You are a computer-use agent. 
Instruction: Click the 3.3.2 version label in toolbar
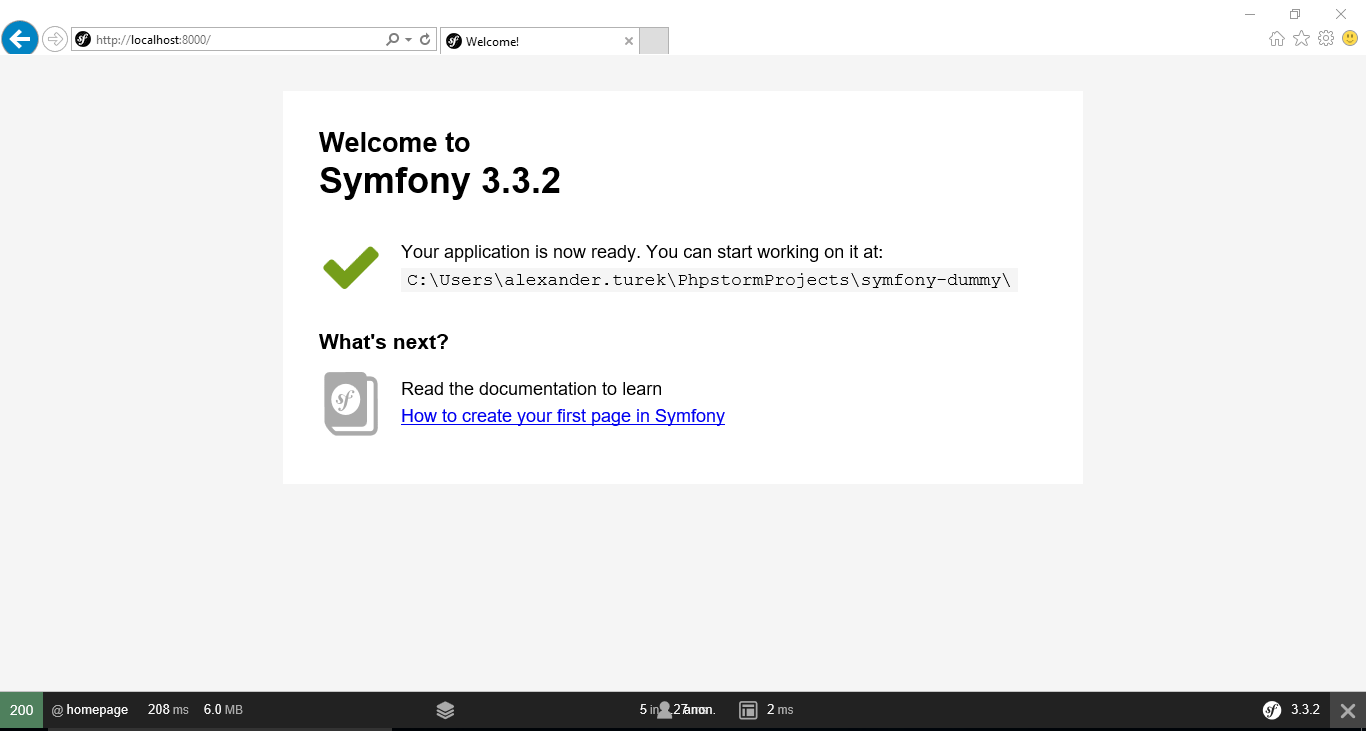(x=1305, y=710)
